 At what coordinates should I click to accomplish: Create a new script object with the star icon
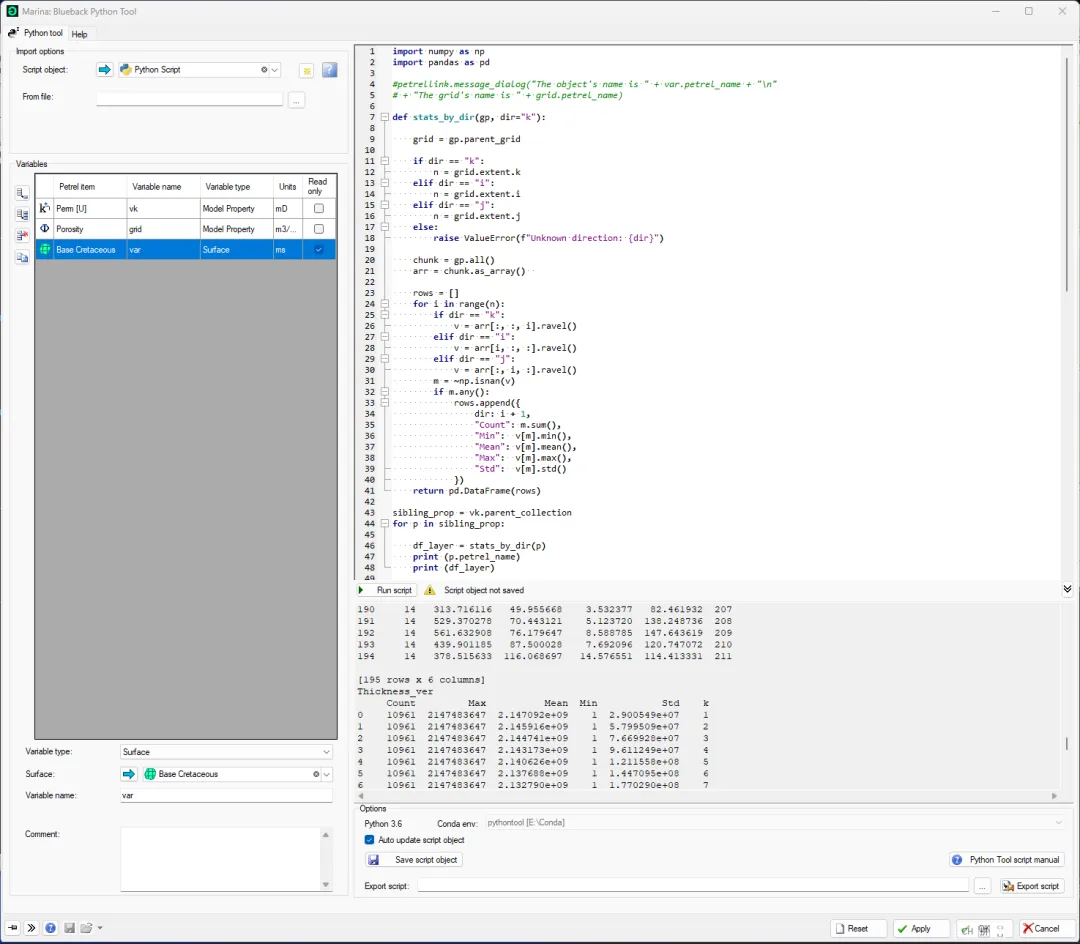point(307,70)
